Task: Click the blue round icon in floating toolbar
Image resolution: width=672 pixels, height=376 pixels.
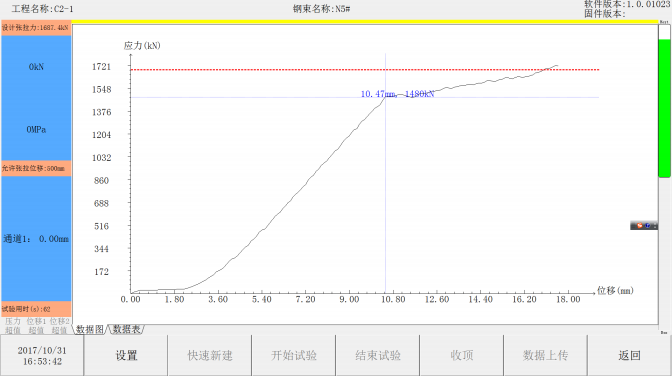Action: pyautogui.click(x=648, y=226)
